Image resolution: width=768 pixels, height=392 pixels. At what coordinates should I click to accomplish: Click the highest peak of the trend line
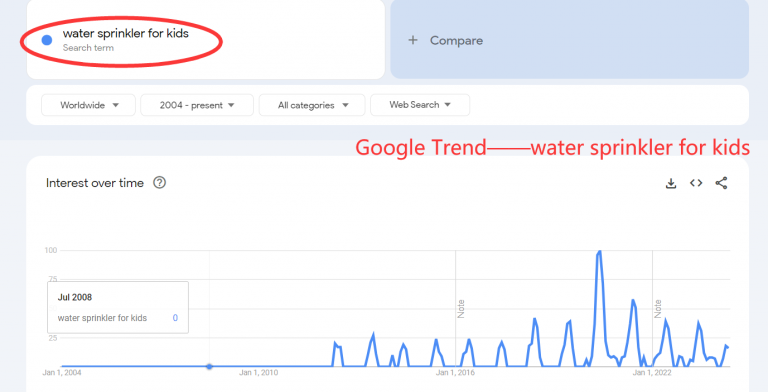[x=600, y=252]
